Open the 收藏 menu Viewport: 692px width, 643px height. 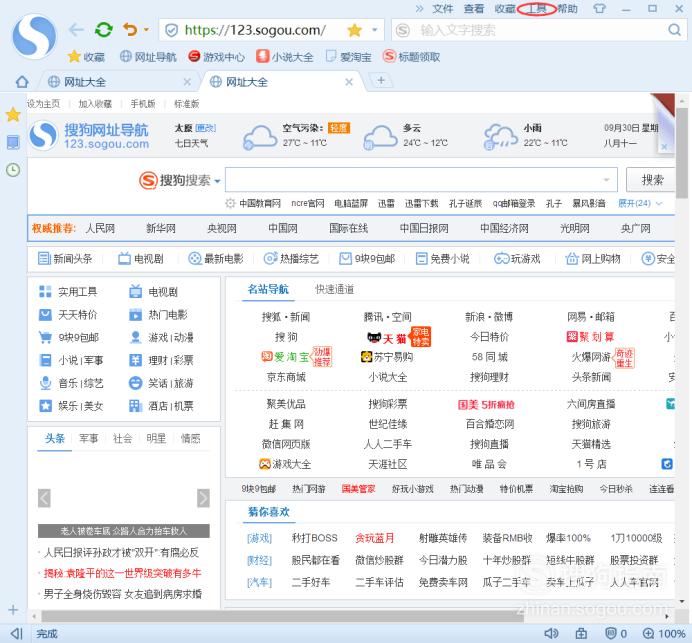point(505,8)
